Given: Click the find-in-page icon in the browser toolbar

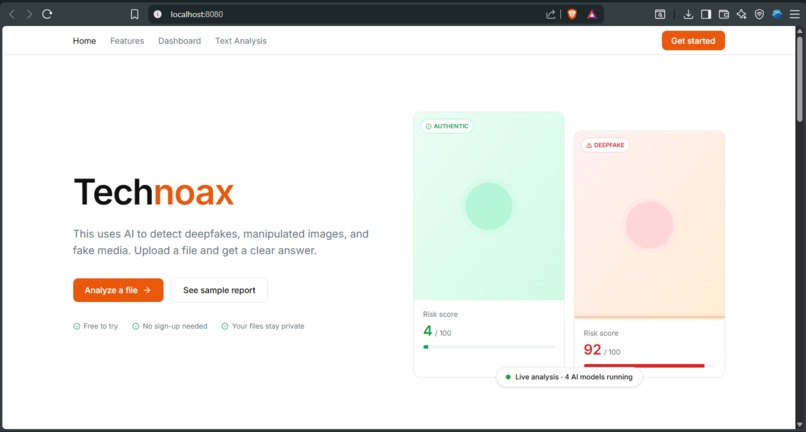Looking at the screenshot, I should pos(660,14).
